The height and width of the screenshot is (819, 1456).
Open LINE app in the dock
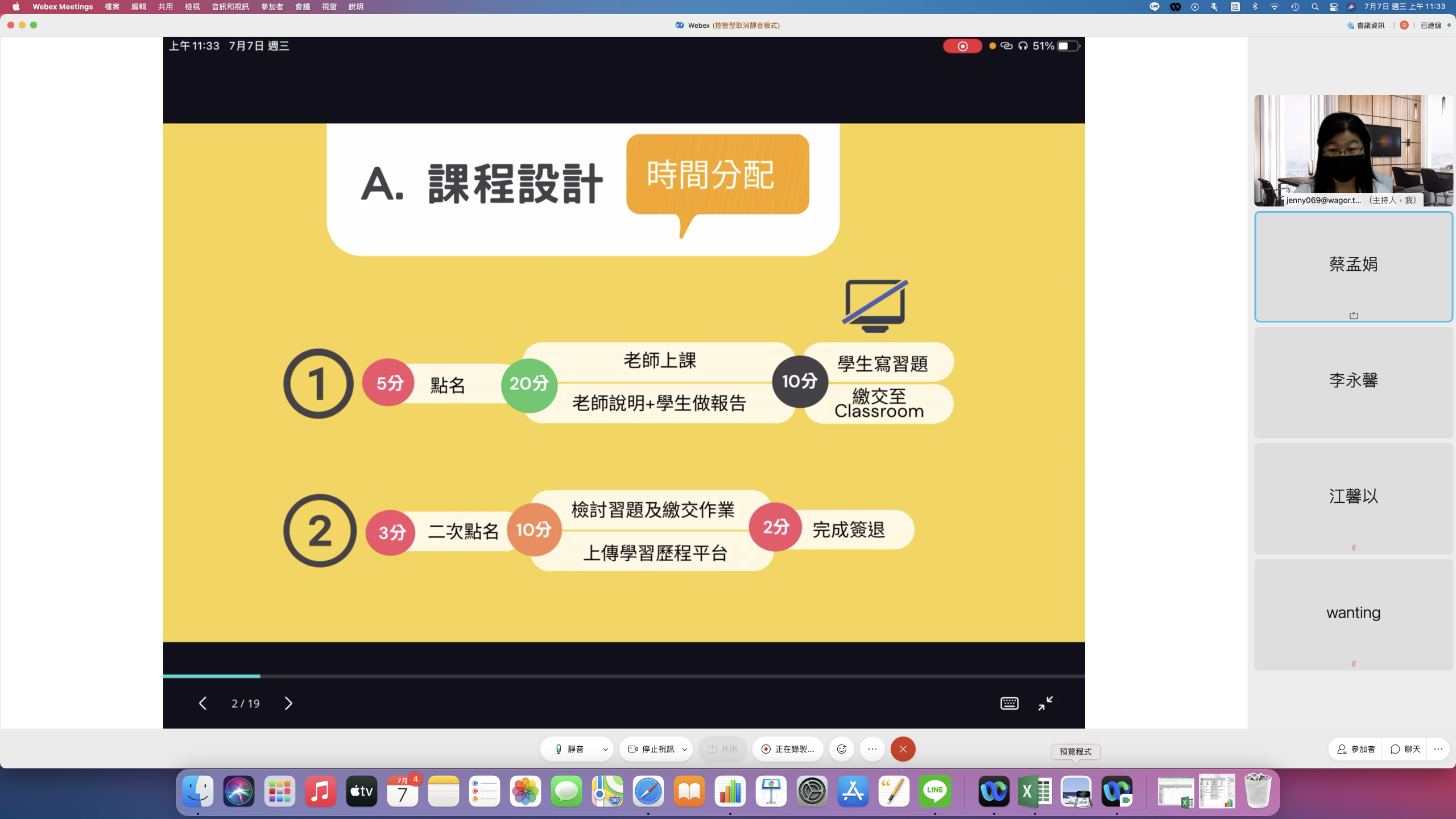tap(934, 791)
